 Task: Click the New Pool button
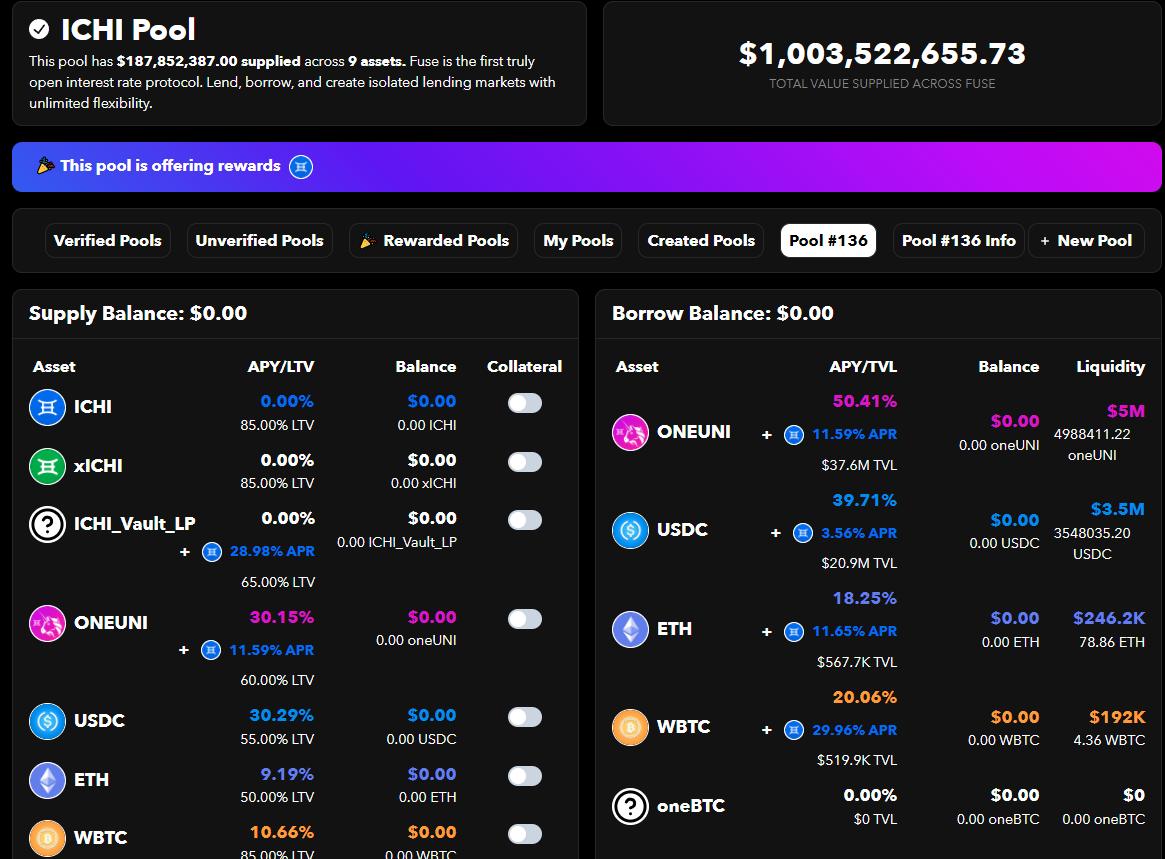click(1086, 241)
